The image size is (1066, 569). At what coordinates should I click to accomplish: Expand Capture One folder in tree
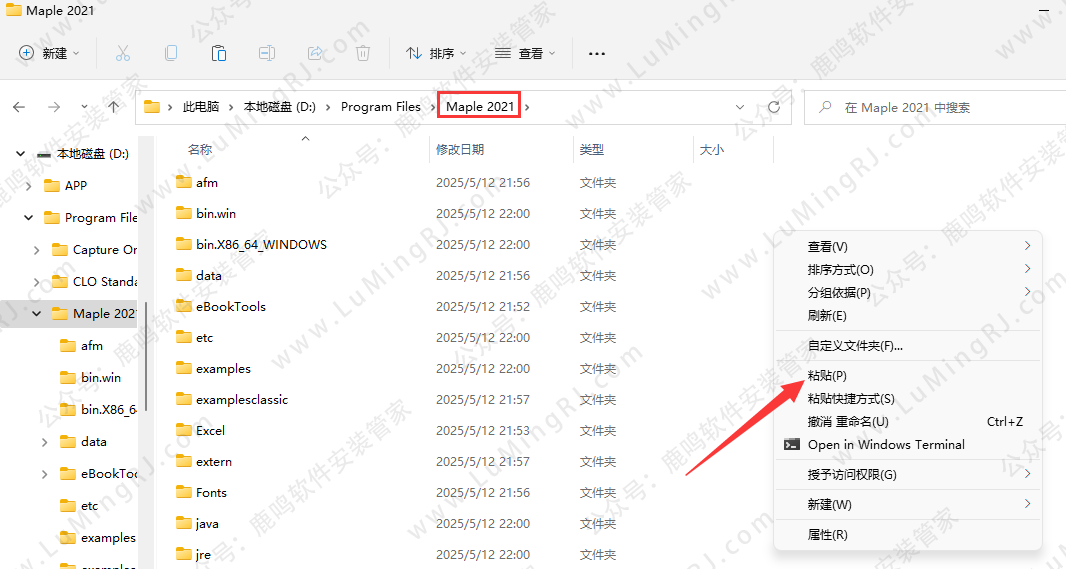[37, 250]
